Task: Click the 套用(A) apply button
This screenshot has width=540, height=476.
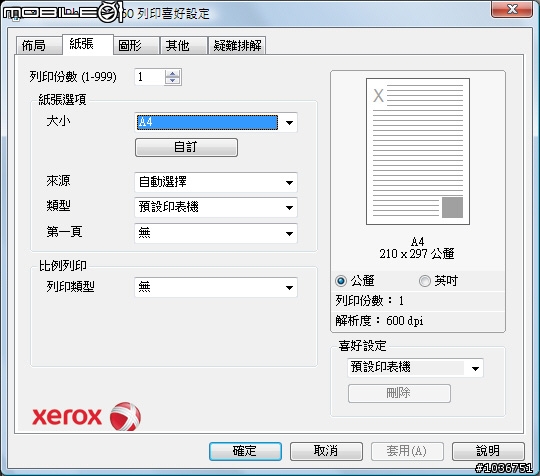Action: click(x=407, y=451)
